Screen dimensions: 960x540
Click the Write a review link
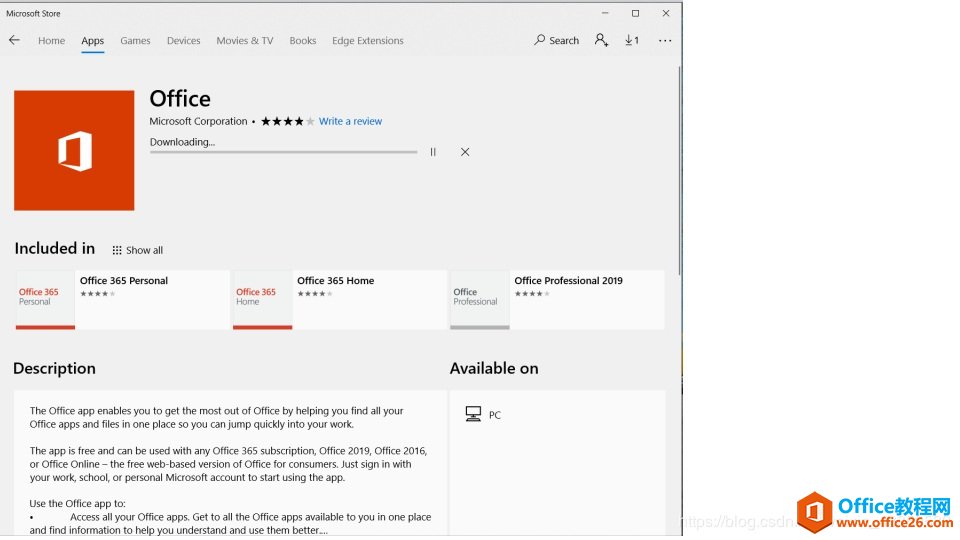(x=350, y=122)
